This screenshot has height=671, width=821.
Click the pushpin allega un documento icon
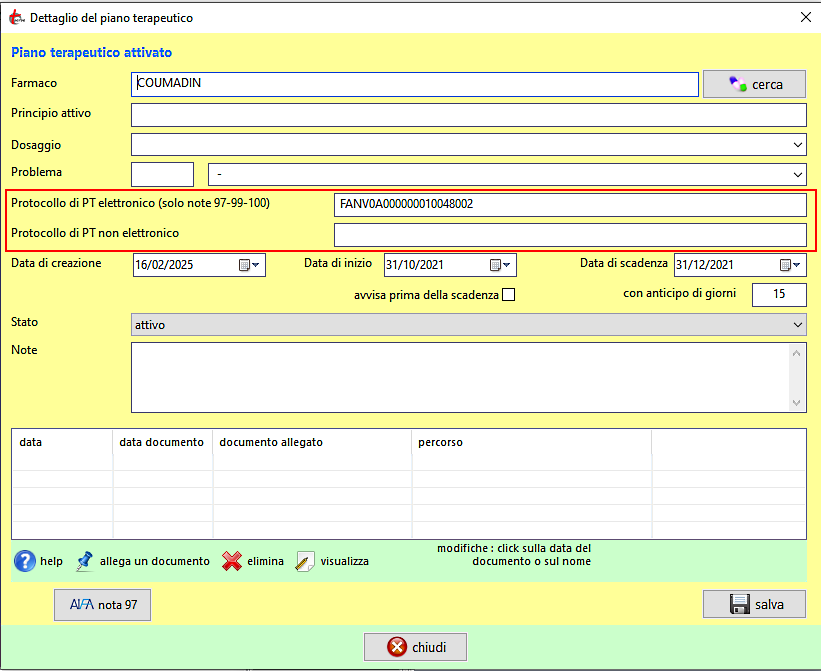(x=85, y=561)
